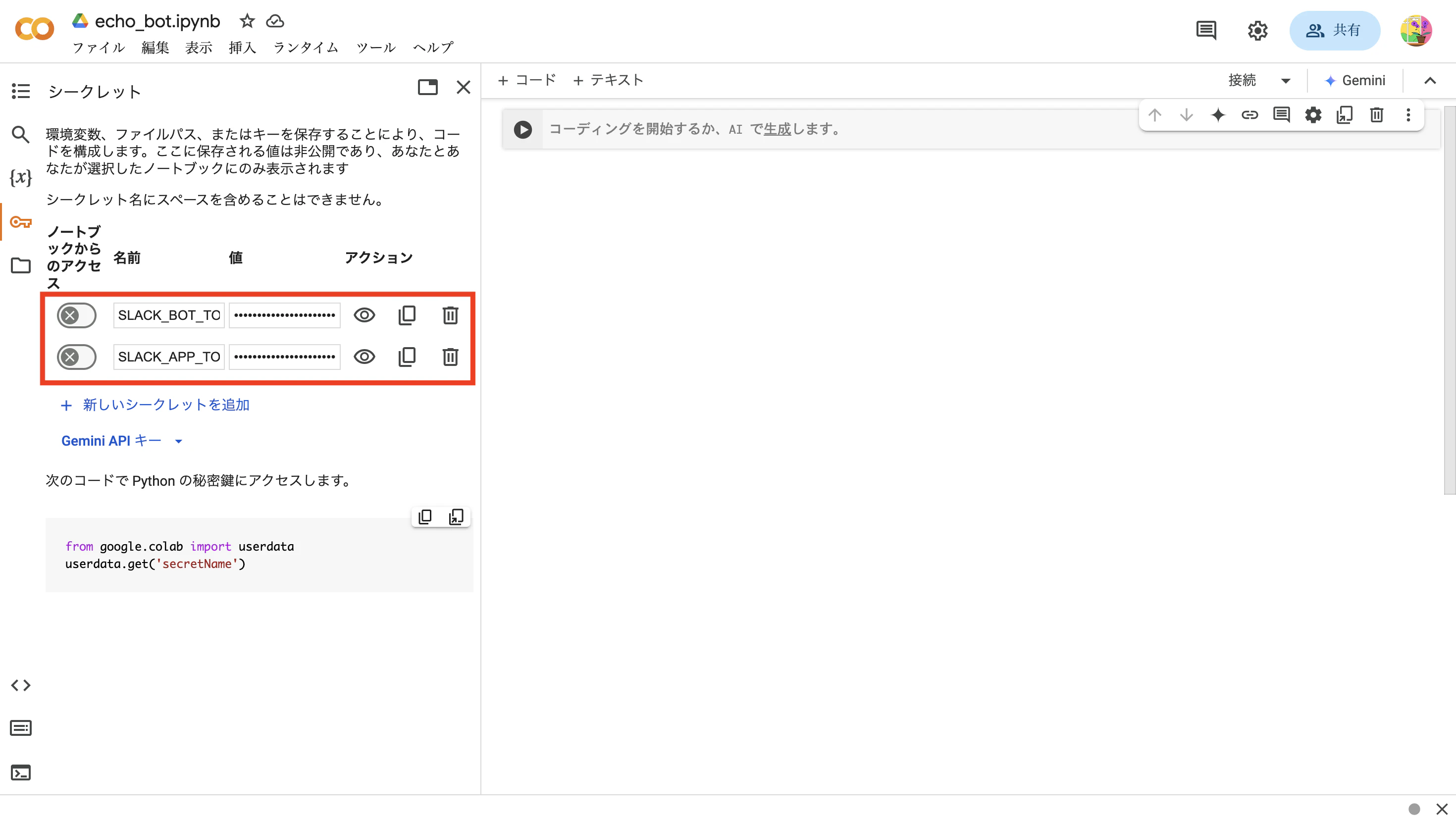Add a code cell with + コード
Screen dimensions: 1456x823
coord(527,80)
